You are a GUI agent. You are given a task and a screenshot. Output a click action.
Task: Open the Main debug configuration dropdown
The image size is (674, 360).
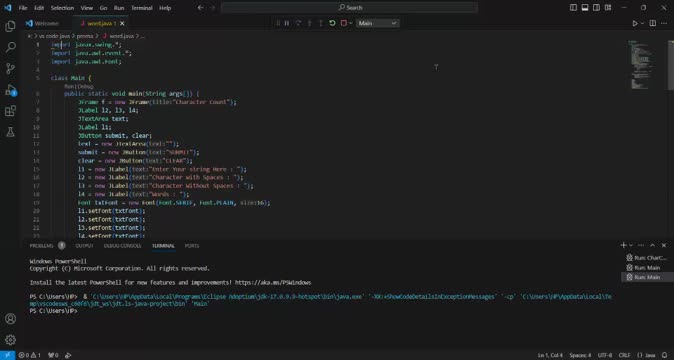[x=377, y=23]
